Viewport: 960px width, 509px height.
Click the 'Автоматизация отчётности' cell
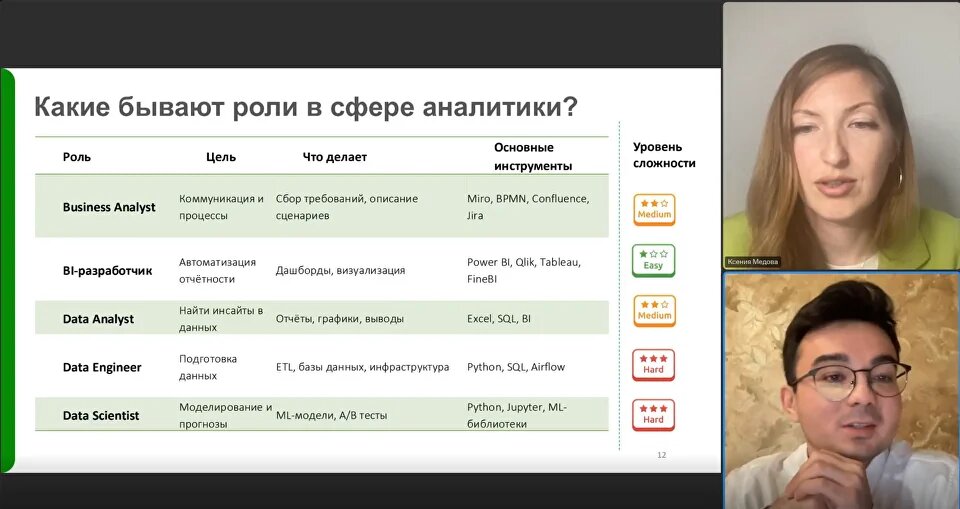(x=217, y=271)
